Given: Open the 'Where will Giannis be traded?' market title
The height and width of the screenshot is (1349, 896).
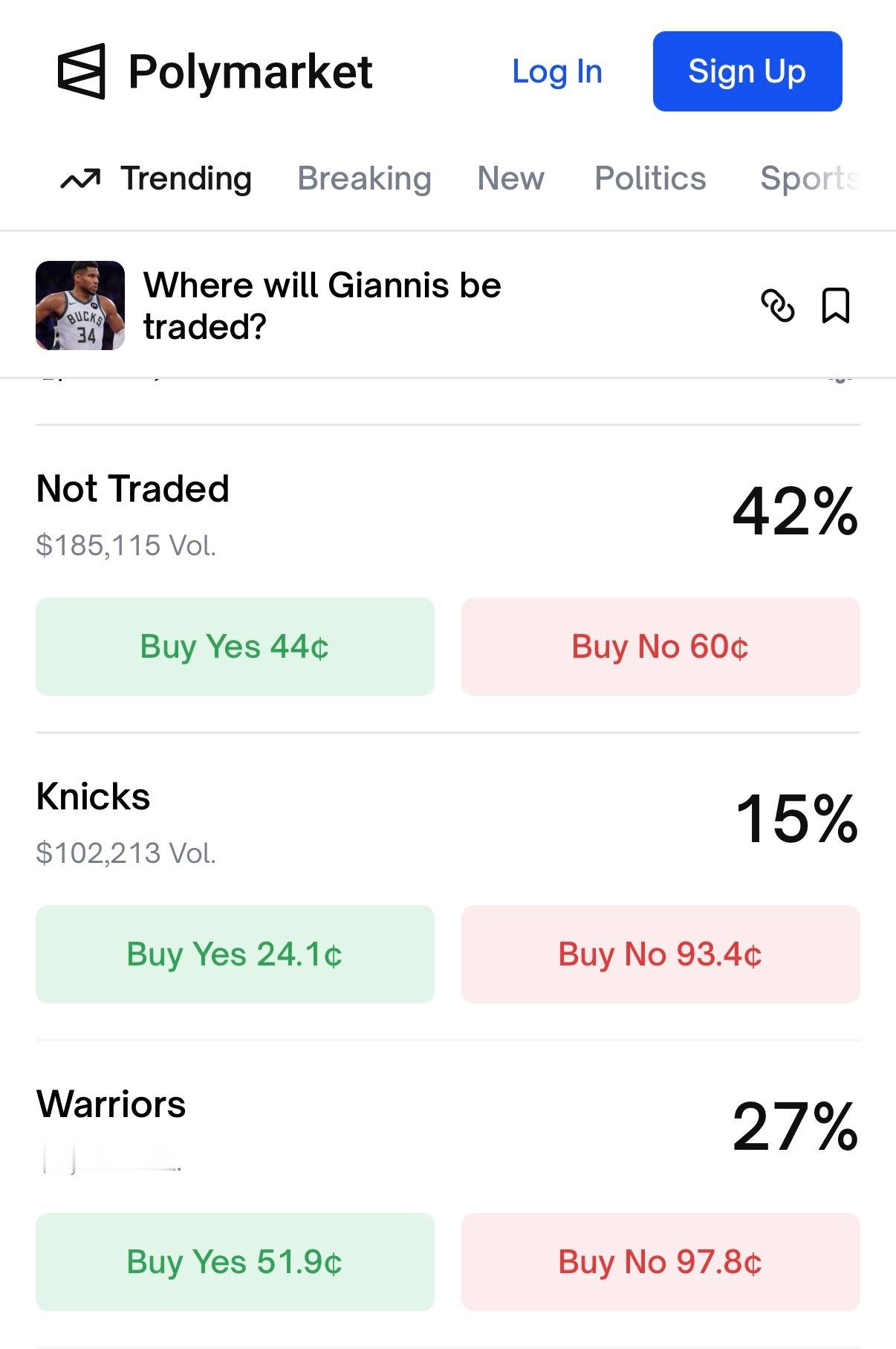Looking at the screenshot, I should [x=324, y=305].
